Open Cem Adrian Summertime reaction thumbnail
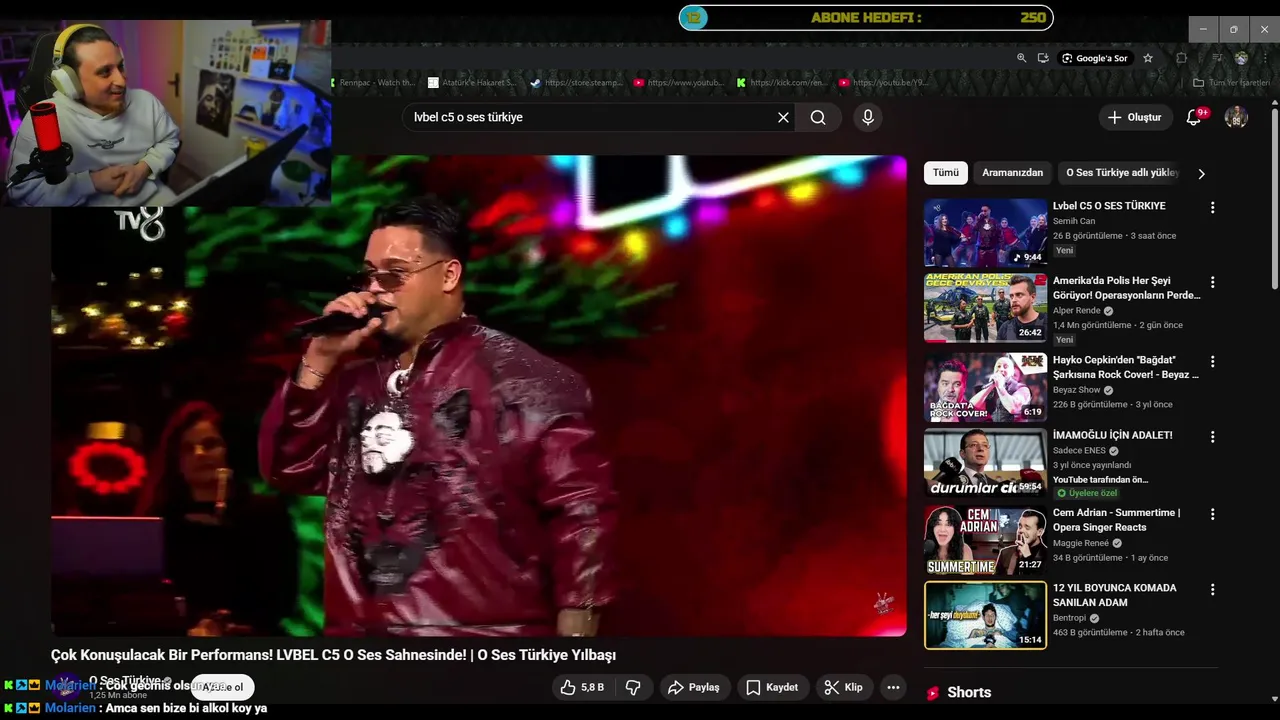Screen dimensions: 1280x720 click(x=985, y=540)
